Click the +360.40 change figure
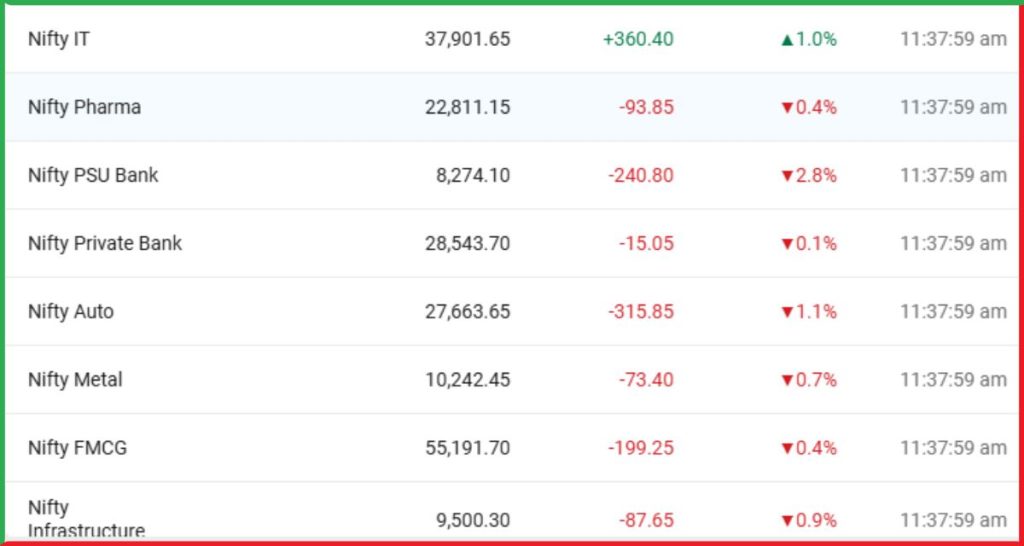This screenshot has width=1024, height=546. pyautogui.click(x=638, y=39)
